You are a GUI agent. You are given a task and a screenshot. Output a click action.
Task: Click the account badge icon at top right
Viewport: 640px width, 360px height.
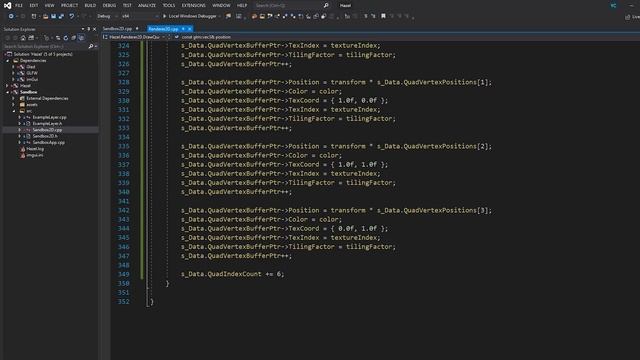pyautogui.click(x=613, y=5)
